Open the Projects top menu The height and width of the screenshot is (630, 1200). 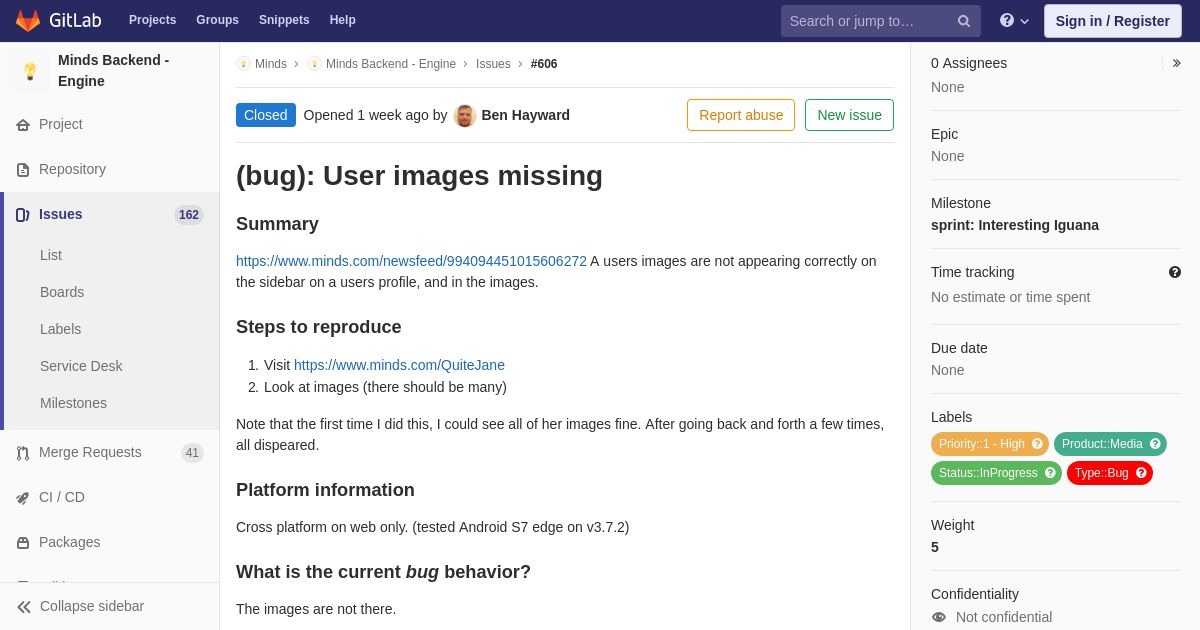point(152,20)
